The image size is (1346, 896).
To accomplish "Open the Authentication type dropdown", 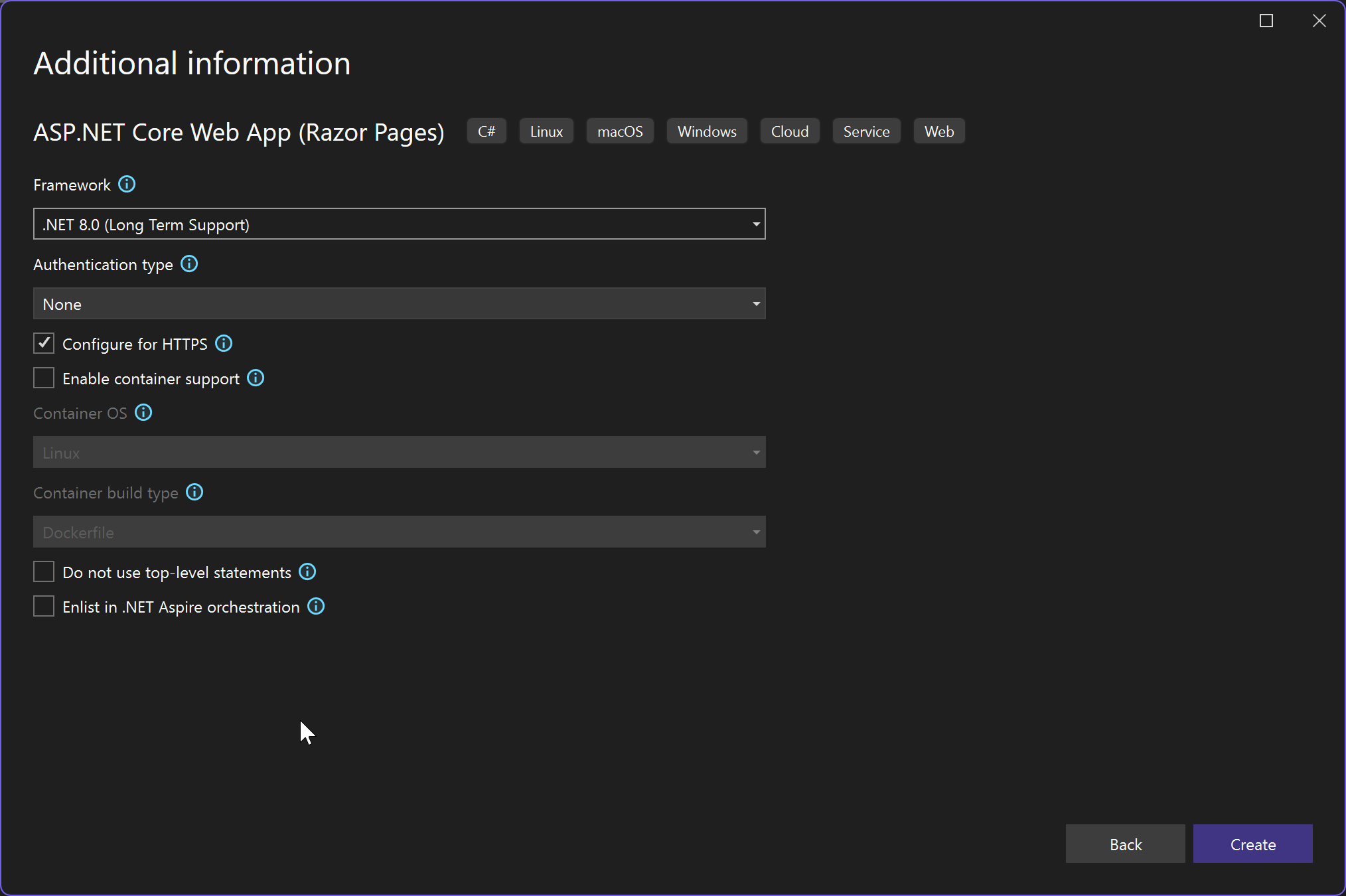I will click(x=399, y=304).
